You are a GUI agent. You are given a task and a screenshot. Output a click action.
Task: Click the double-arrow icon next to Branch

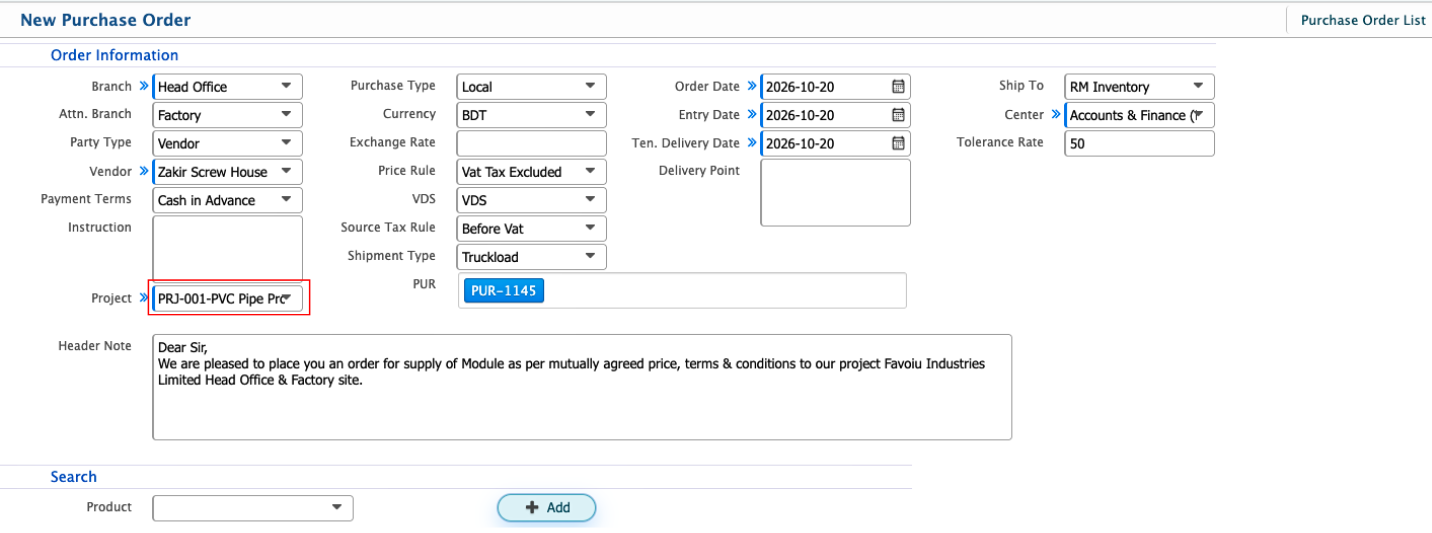tap(143, 86)
